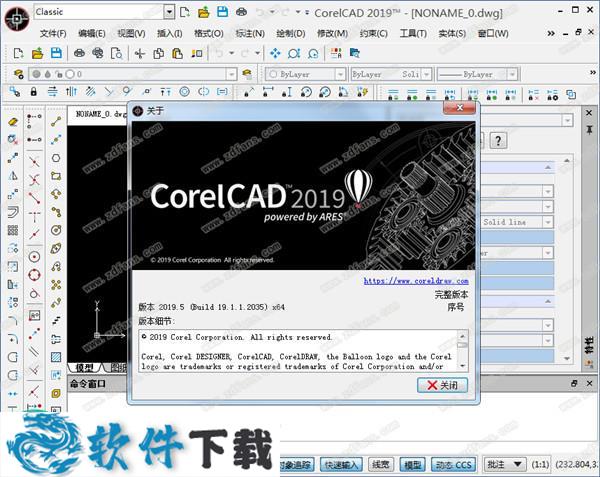Open the line color ByLayer dropdown

click(340, 74)
